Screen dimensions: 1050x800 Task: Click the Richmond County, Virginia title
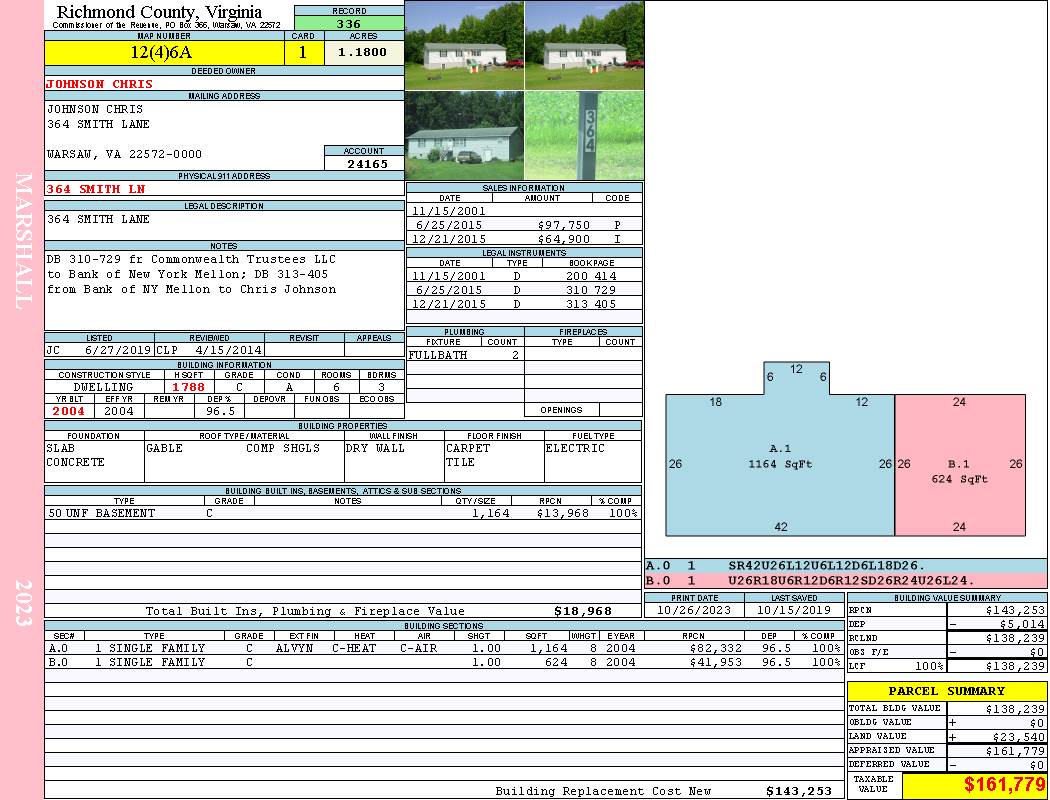pos(159,11)
